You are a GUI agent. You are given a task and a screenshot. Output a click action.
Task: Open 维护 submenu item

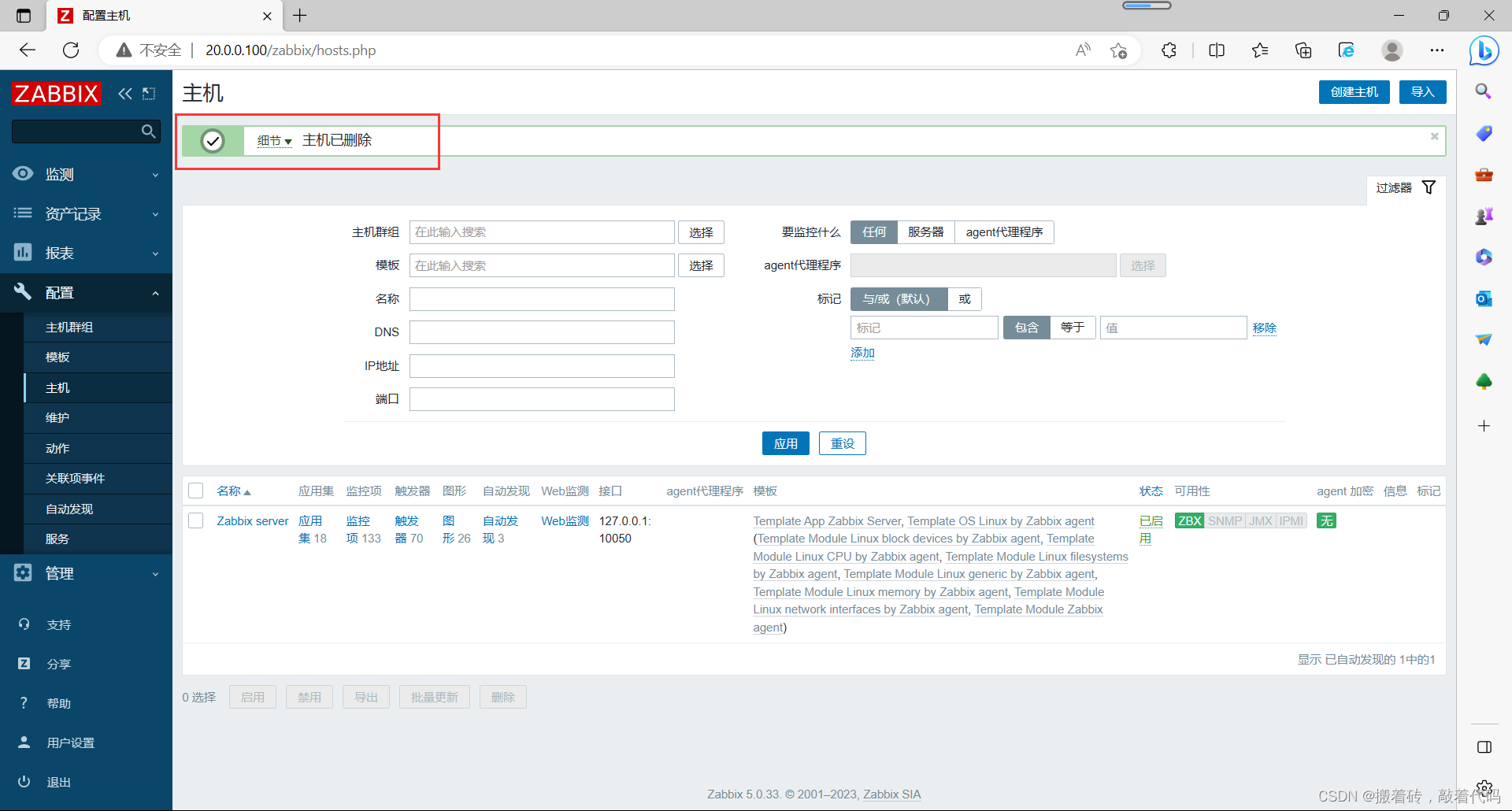98,417
